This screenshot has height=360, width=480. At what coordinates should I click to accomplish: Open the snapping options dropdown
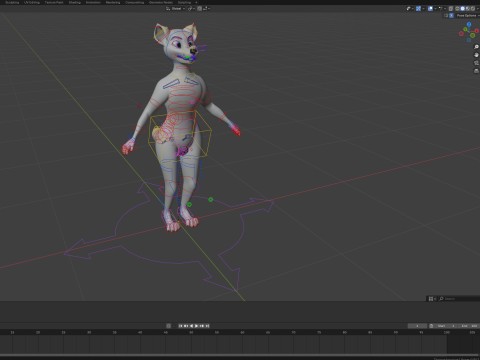[x=206, y=9]
